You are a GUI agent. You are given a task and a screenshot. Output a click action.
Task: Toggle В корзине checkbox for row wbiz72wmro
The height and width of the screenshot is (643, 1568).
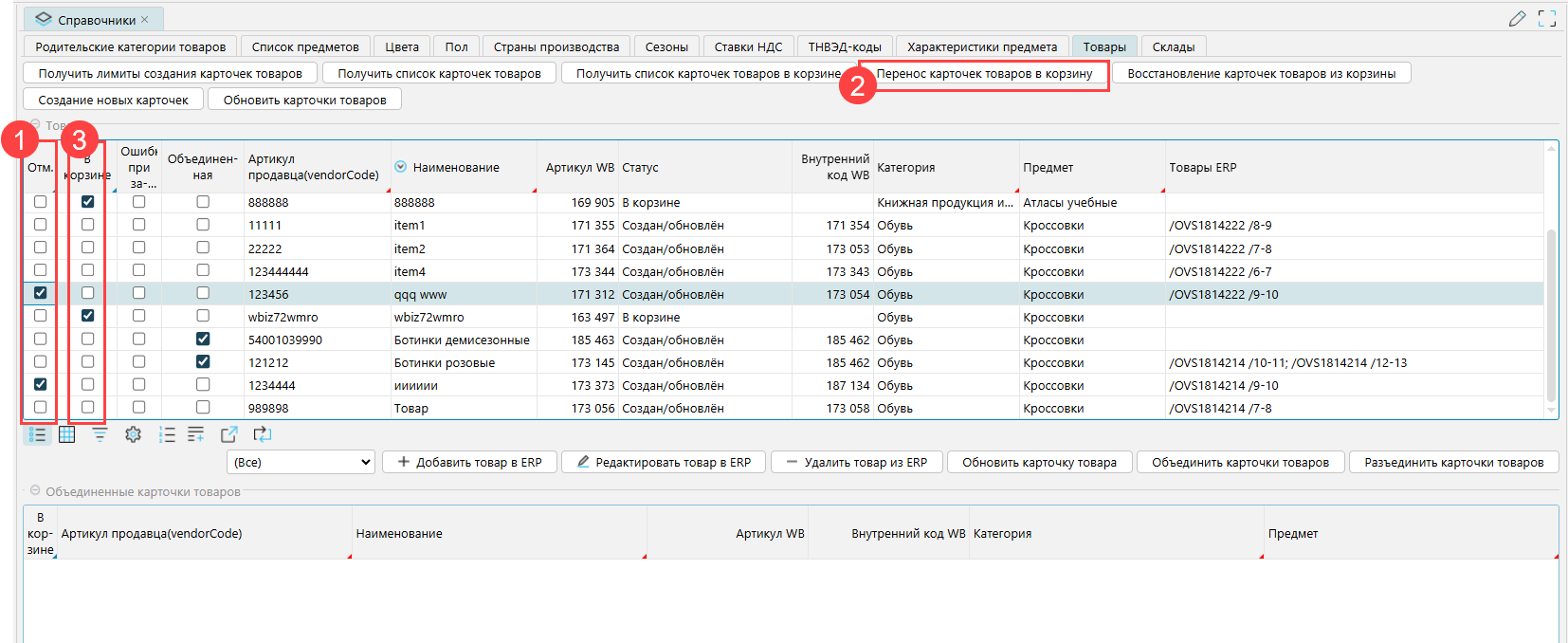tap(87, 316)
